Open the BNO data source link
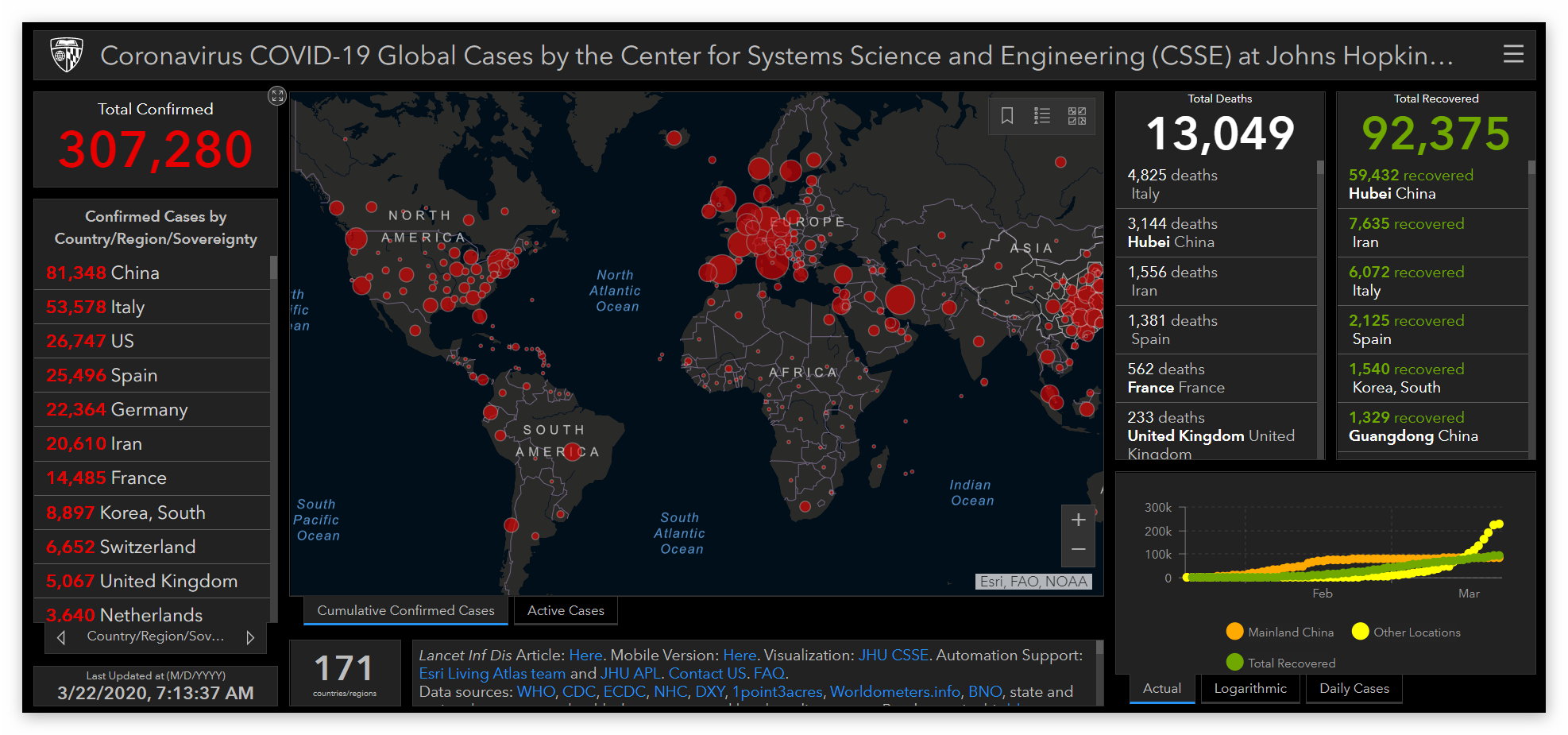 (985, 691)
